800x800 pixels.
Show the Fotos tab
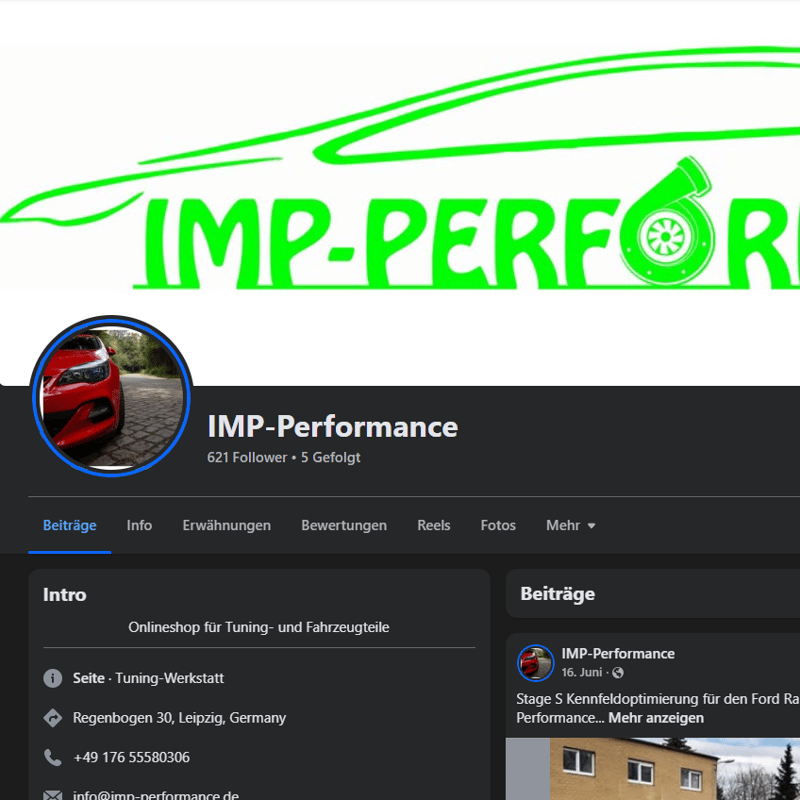pyautogui.click(x=498, y=525)
